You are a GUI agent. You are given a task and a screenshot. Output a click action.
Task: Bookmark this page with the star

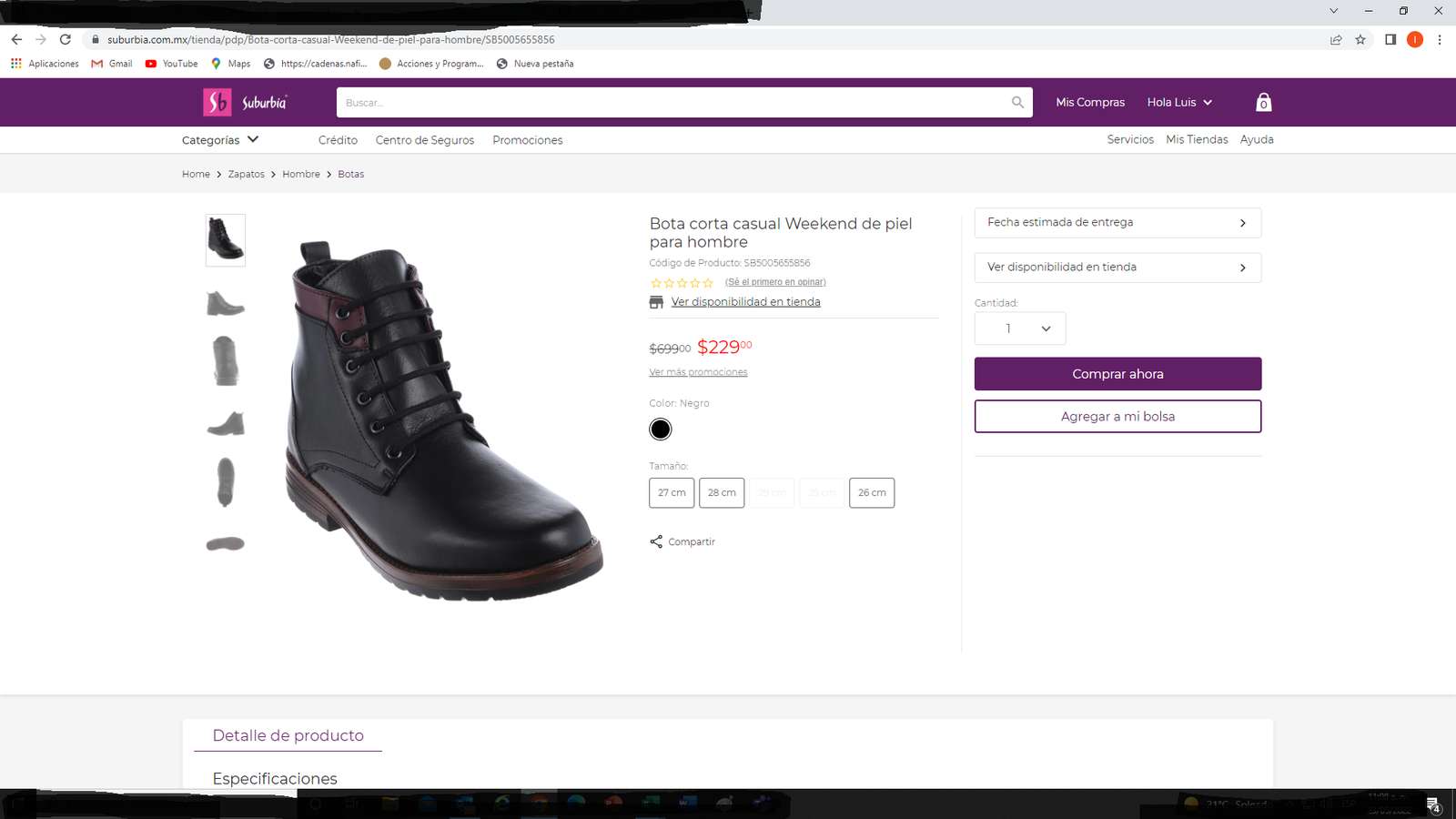point(1360,39)
